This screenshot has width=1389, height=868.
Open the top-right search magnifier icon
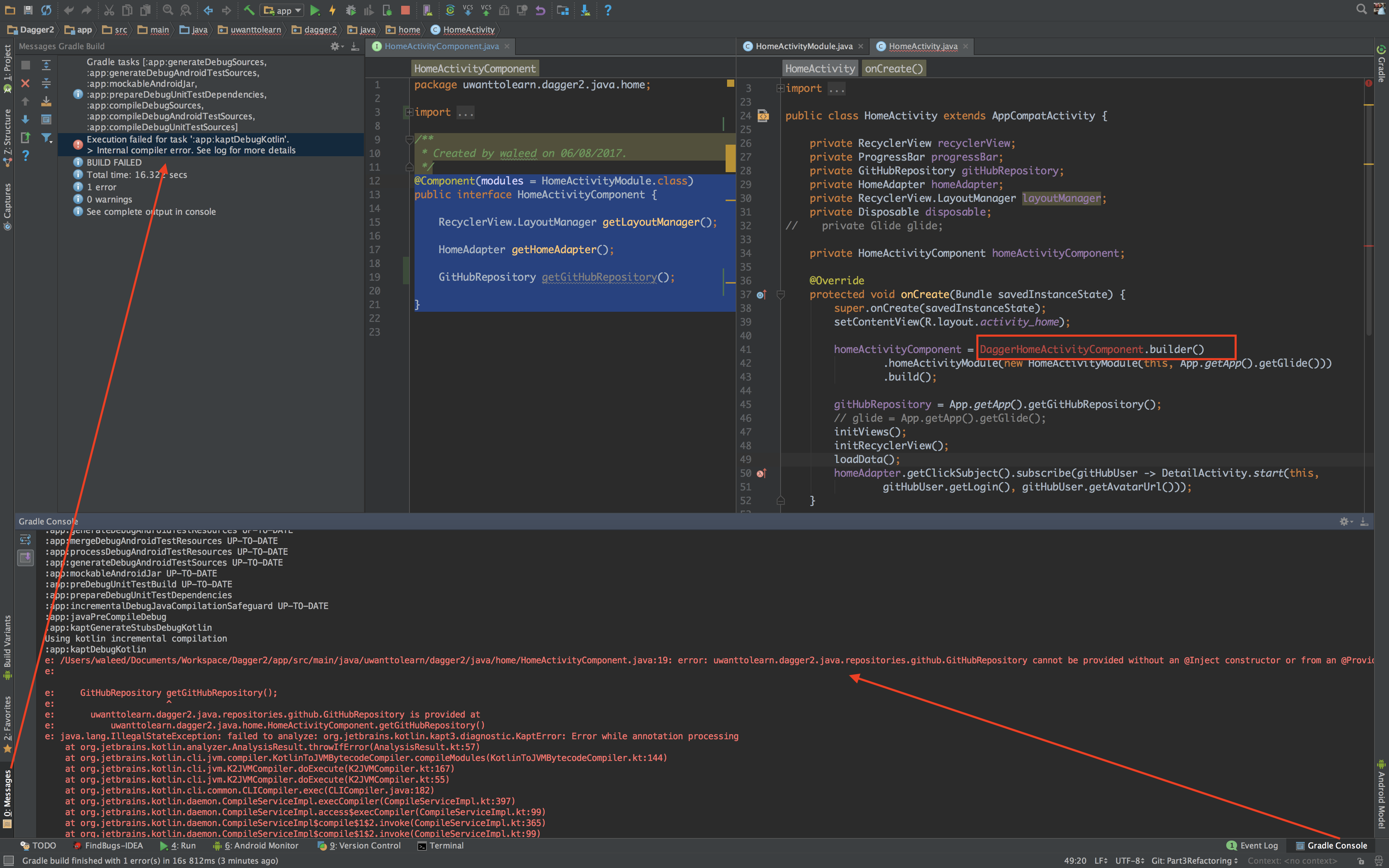[x=1361, y=9]
